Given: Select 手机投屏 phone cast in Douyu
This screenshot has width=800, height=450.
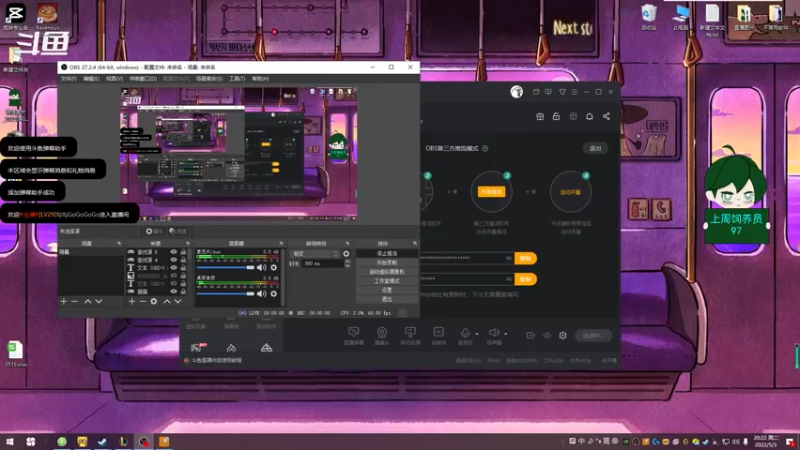Looking at the screenshot, I should click(x=410, y=336).
